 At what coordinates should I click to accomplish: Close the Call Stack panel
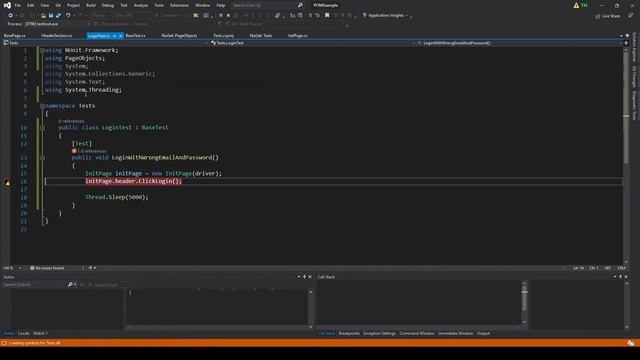626,277
